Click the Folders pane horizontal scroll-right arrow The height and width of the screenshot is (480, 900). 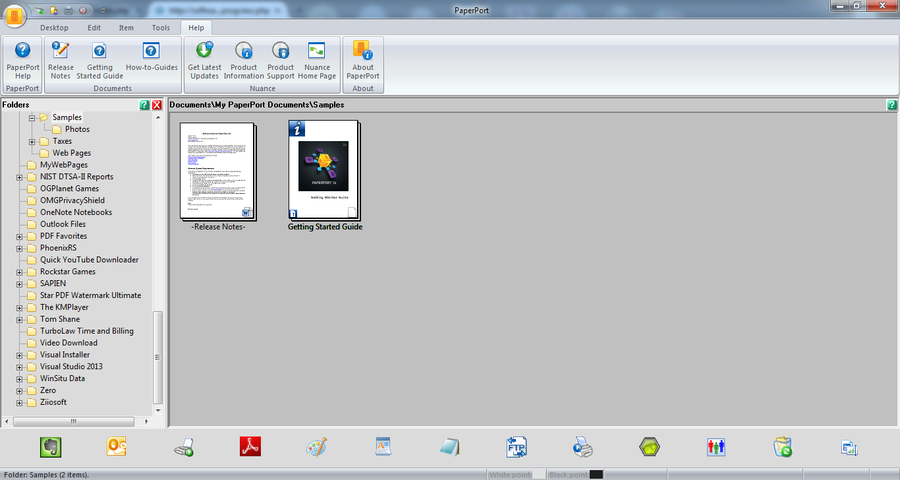(x=146, y=421)
